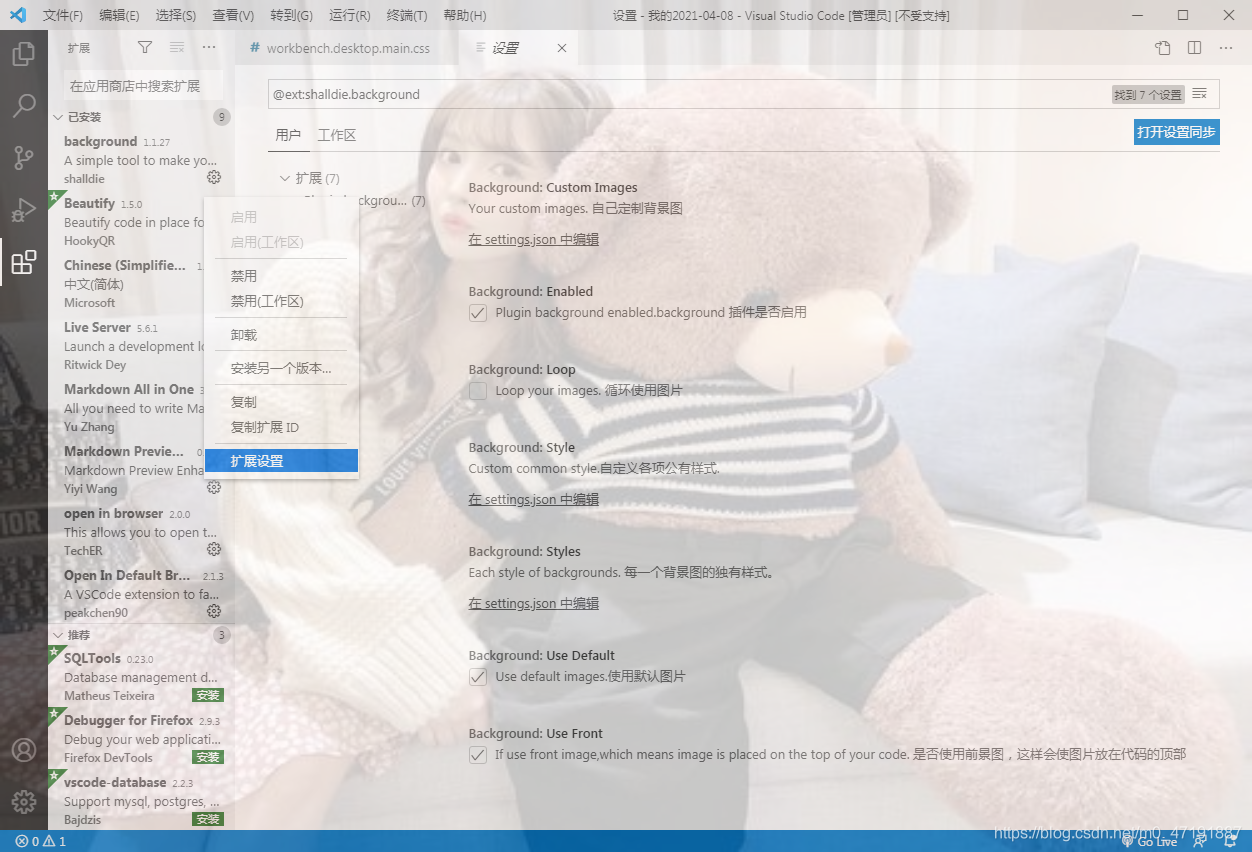1252x852 pixels.
Task: Toggle the Background: Use Front checkbox
Action: pyautogui.click(x=478, y=755)
